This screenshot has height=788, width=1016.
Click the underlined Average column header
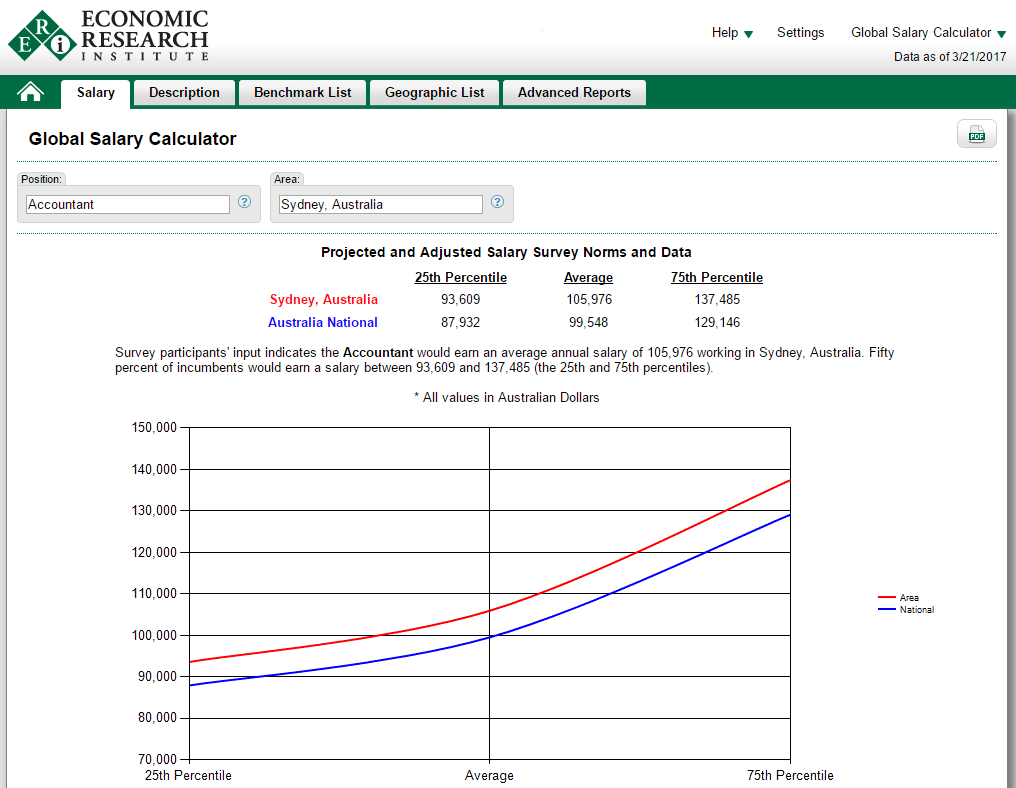coord(588,277)
